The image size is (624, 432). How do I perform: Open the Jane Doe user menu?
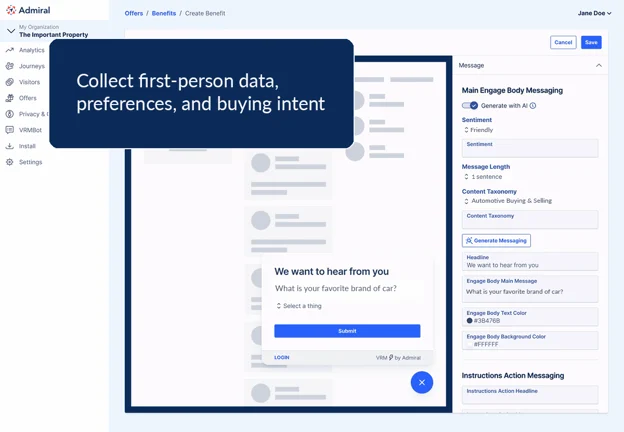click(595, 13)
